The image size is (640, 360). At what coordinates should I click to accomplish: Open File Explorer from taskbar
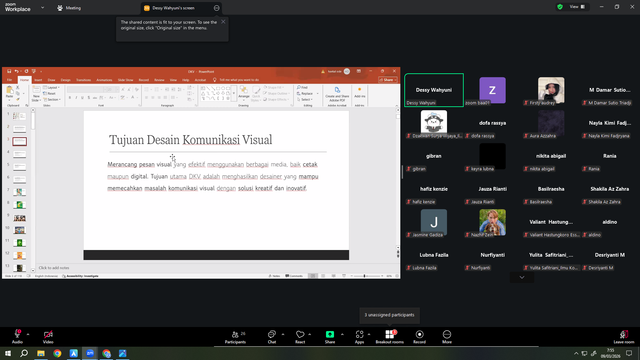(41, 353)
